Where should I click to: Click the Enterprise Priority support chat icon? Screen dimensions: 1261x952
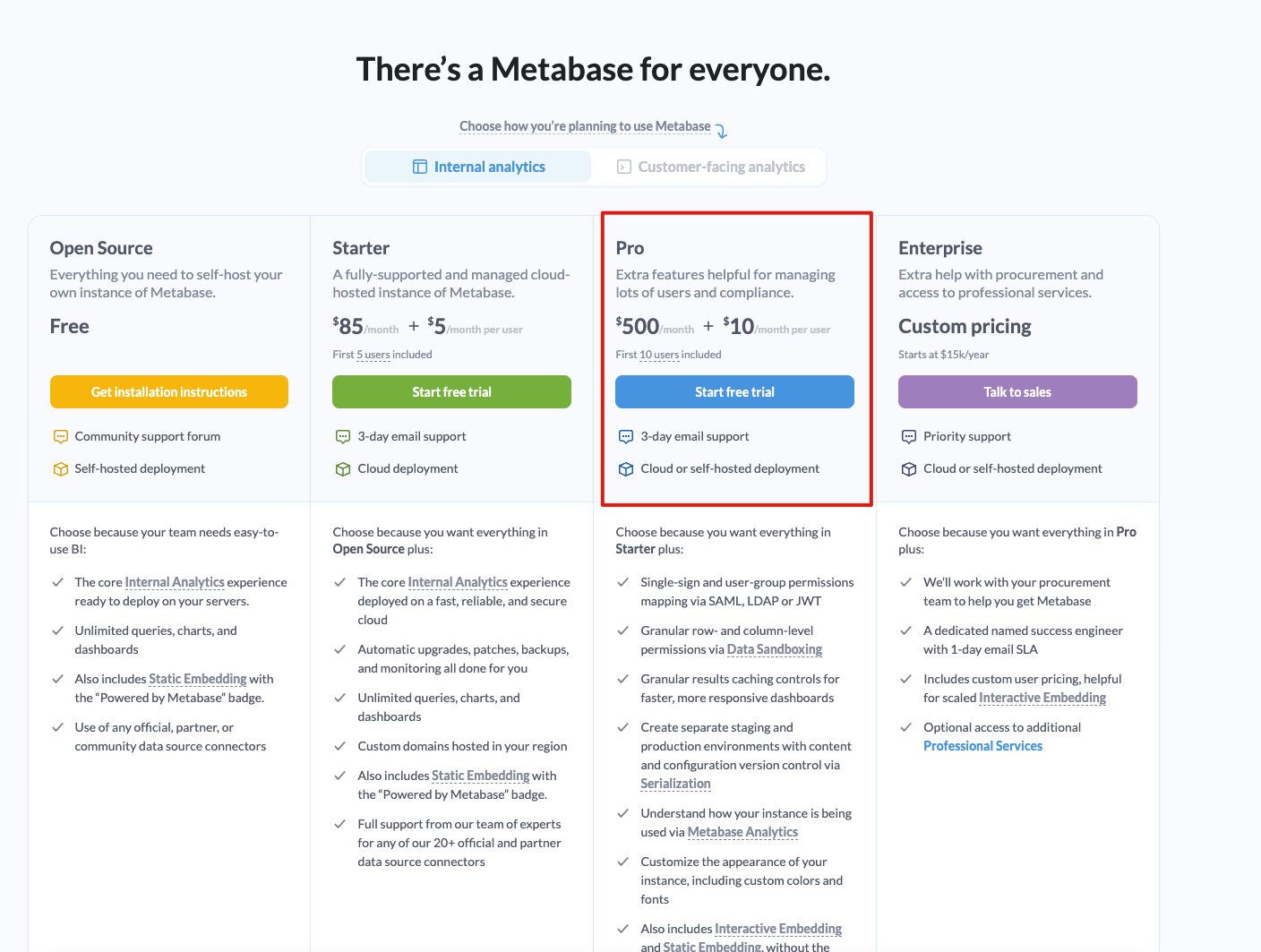tap(909, 437)
